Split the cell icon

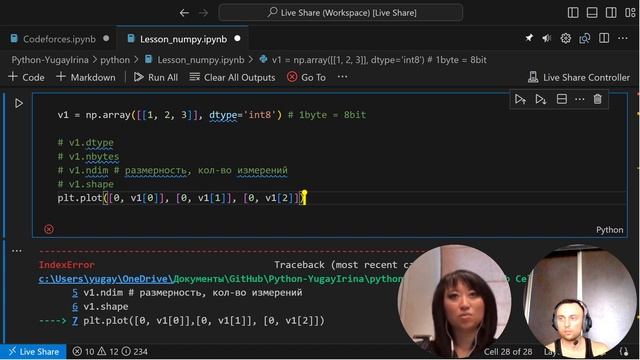coord(562,99)
